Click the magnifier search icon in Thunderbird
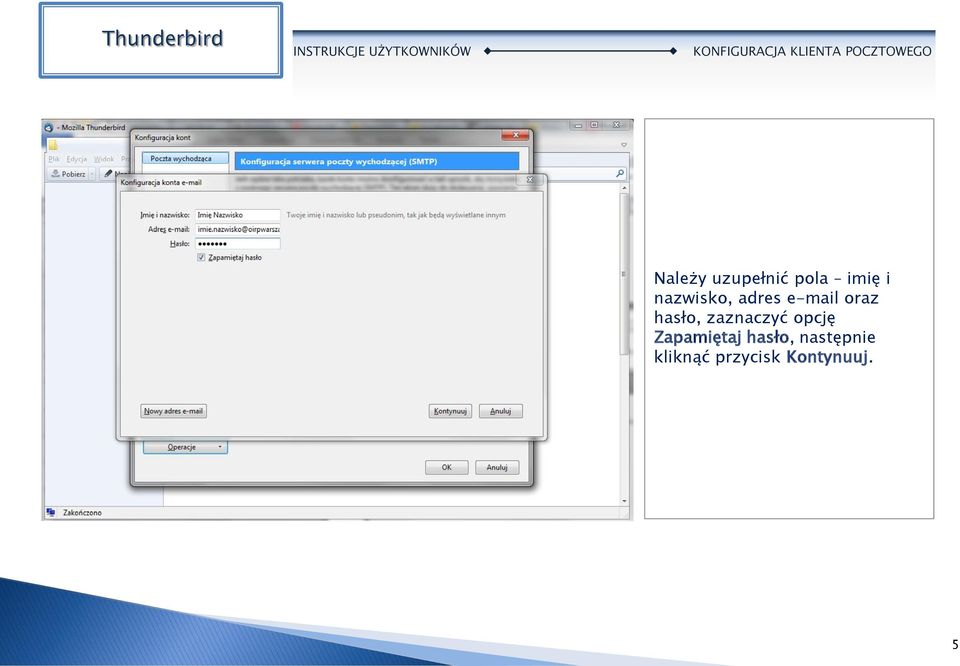The image size is (960, 666). tap(620, 174)
